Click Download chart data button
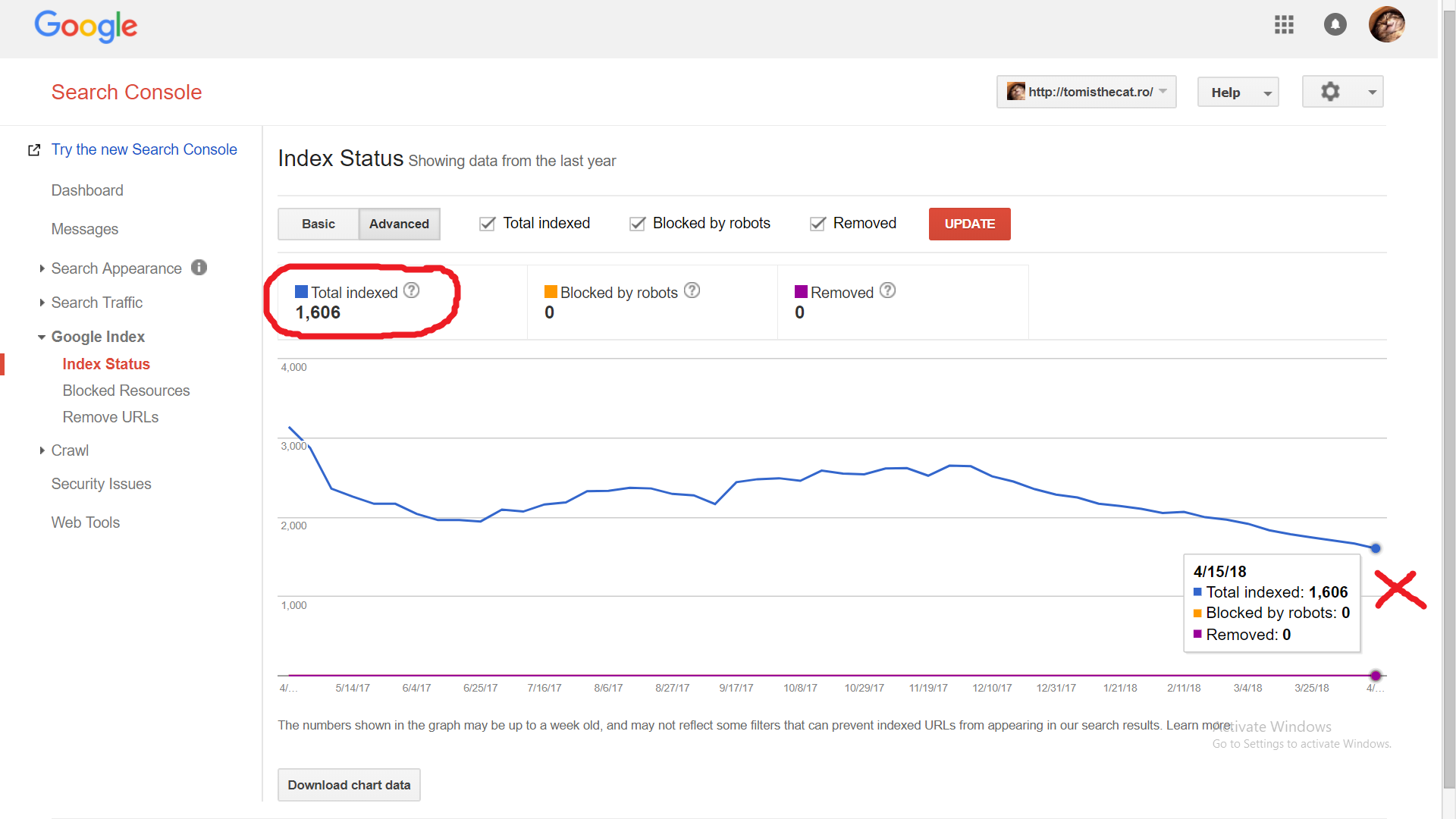The height and width of the screenshot is (819, 1456). [349, 785]
